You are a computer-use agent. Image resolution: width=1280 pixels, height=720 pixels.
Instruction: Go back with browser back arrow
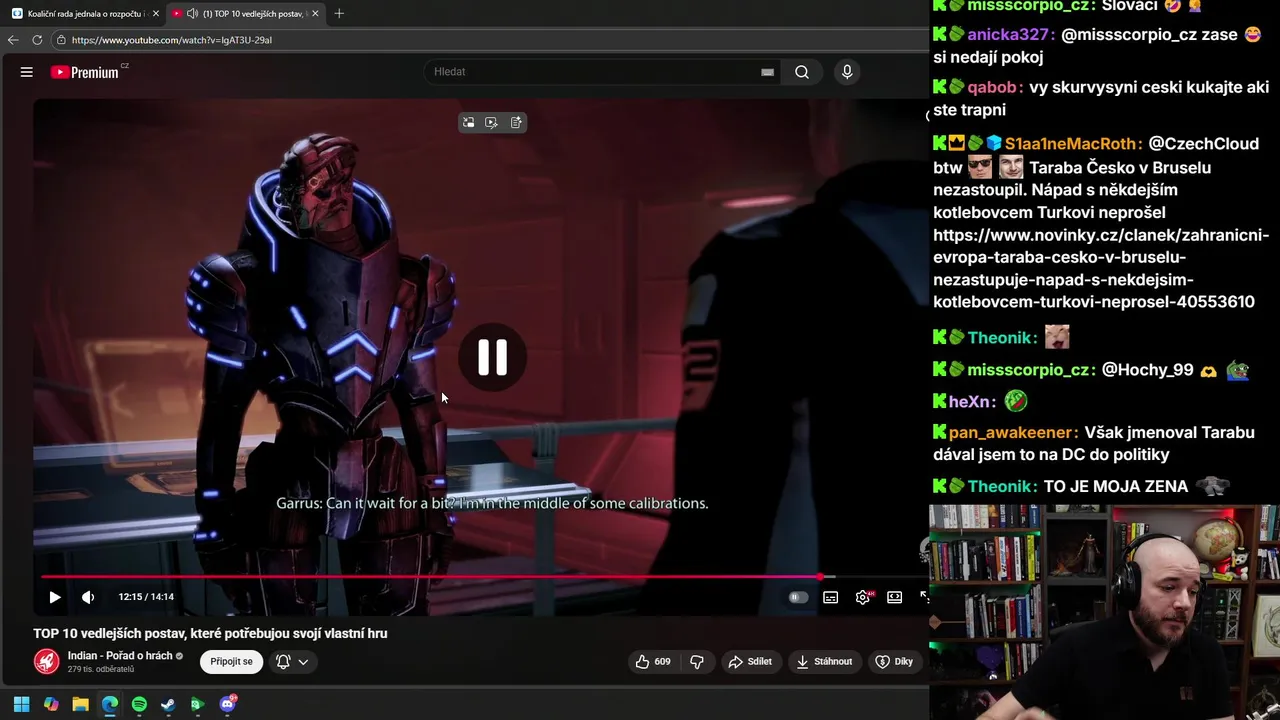click(x=13, y=40)
